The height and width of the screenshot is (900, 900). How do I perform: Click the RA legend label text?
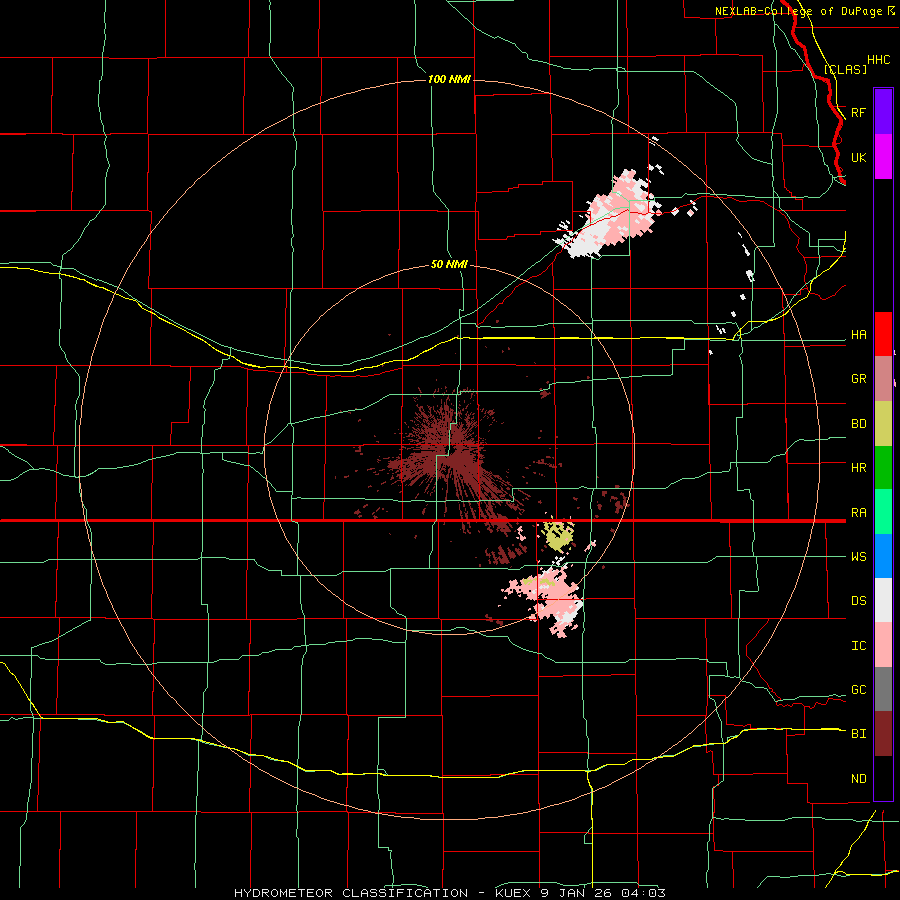click(858, 513)
